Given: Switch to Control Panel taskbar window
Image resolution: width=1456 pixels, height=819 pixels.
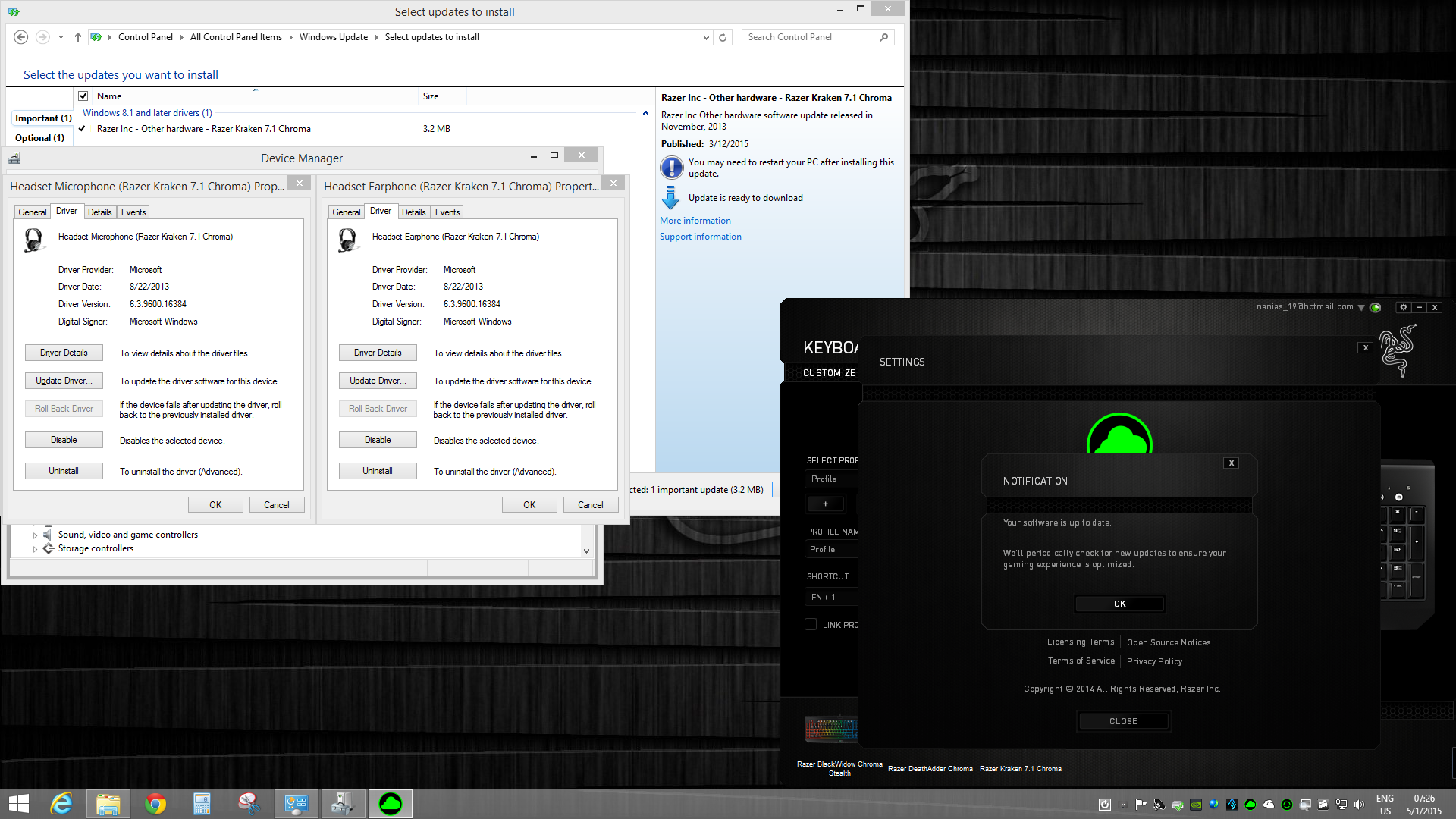Looking at the screenshot, I should [x=296, y=804].
